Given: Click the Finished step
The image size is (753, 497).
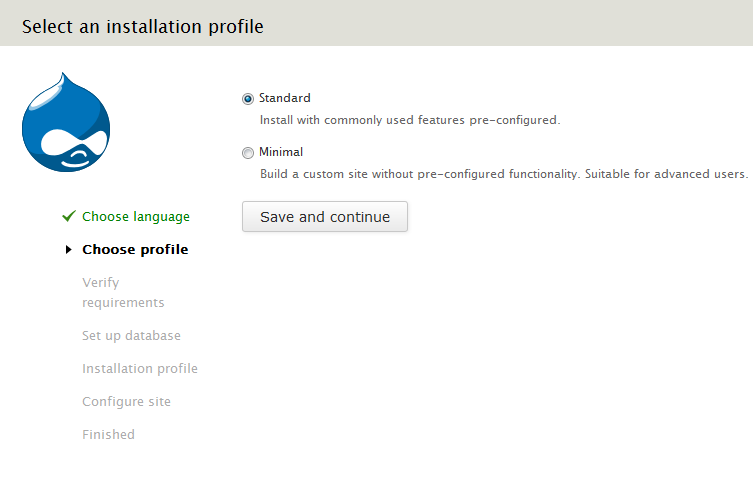Looking at the screenshot, I should point(108,434).
